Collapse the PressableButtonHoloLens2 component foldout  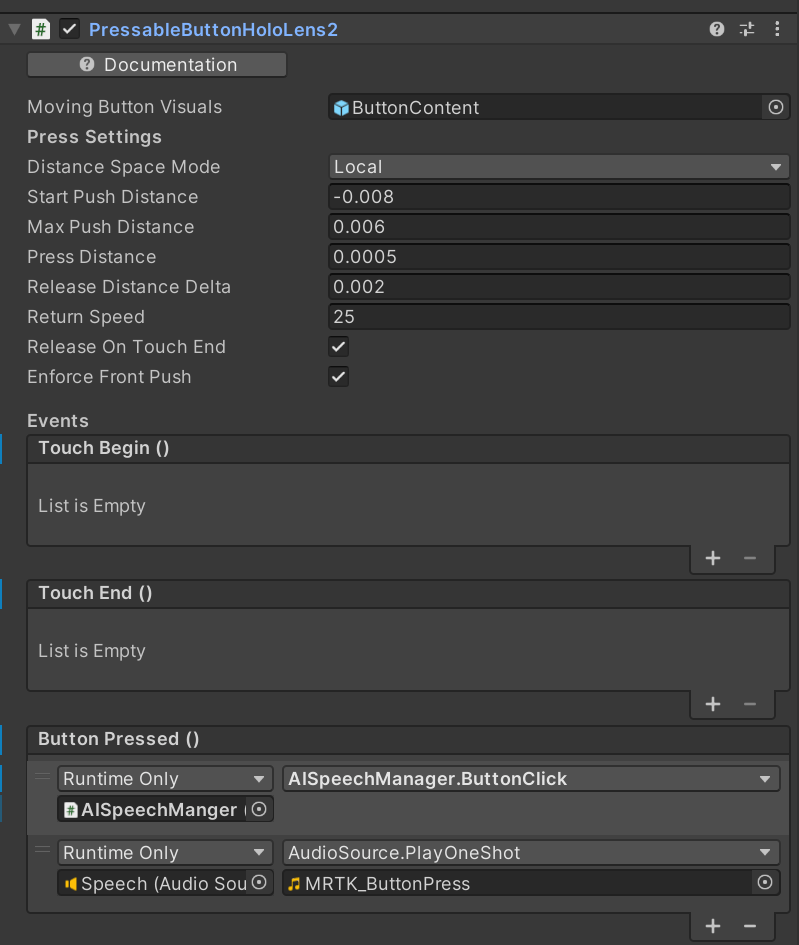[14, 29]
